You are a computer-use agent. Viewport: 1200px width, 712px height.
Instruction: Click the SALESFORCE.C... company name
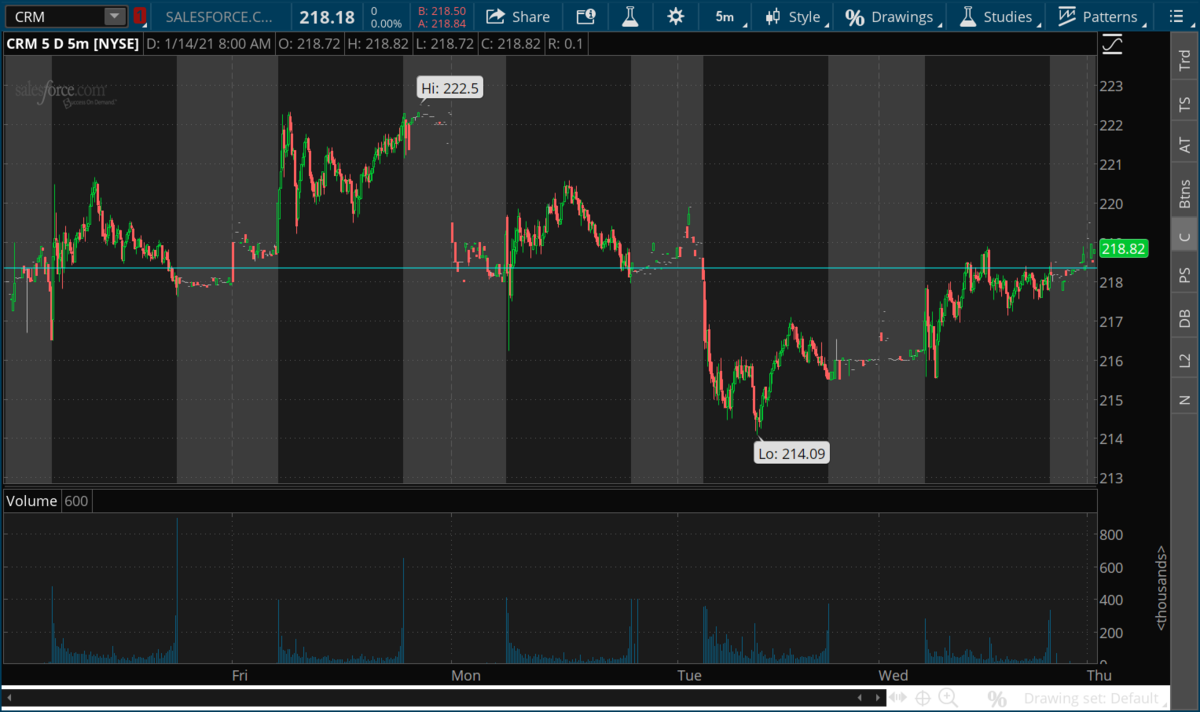[x=218, y=16]
